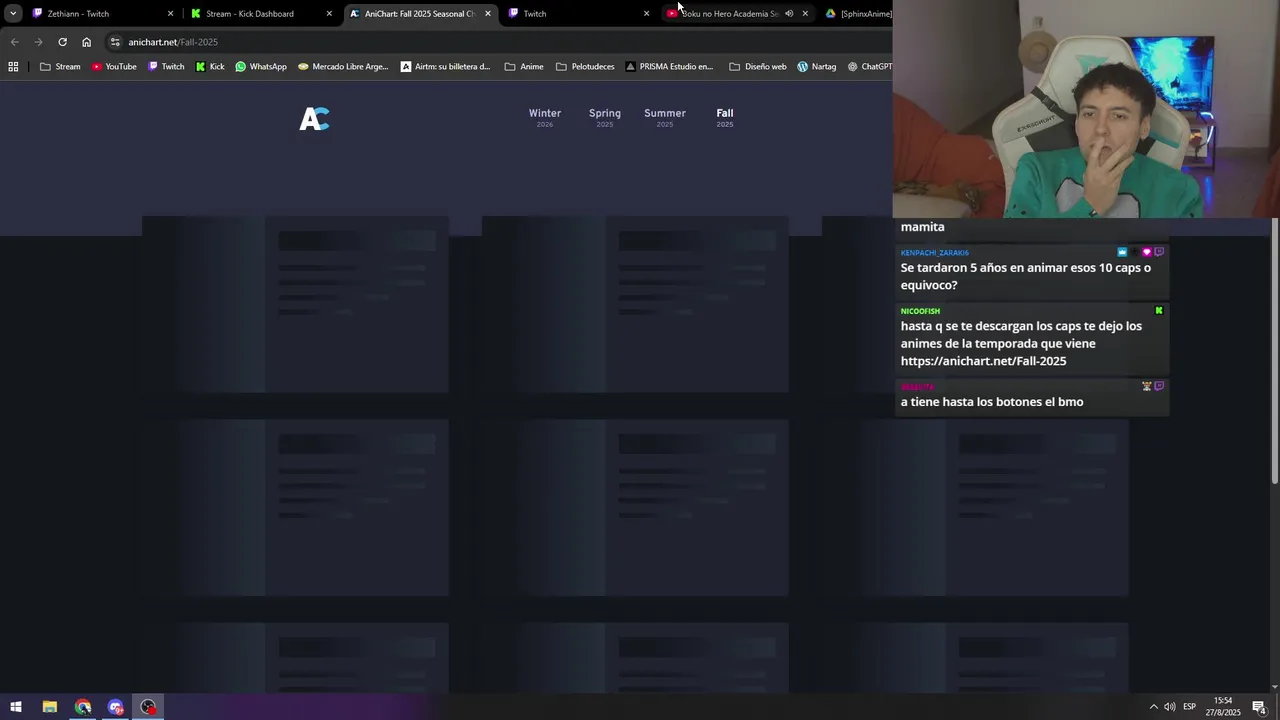This screenshot has width=1280, height=720.
Task: Expand the Pelotudeces bookmarks folder
Action: 585,67
